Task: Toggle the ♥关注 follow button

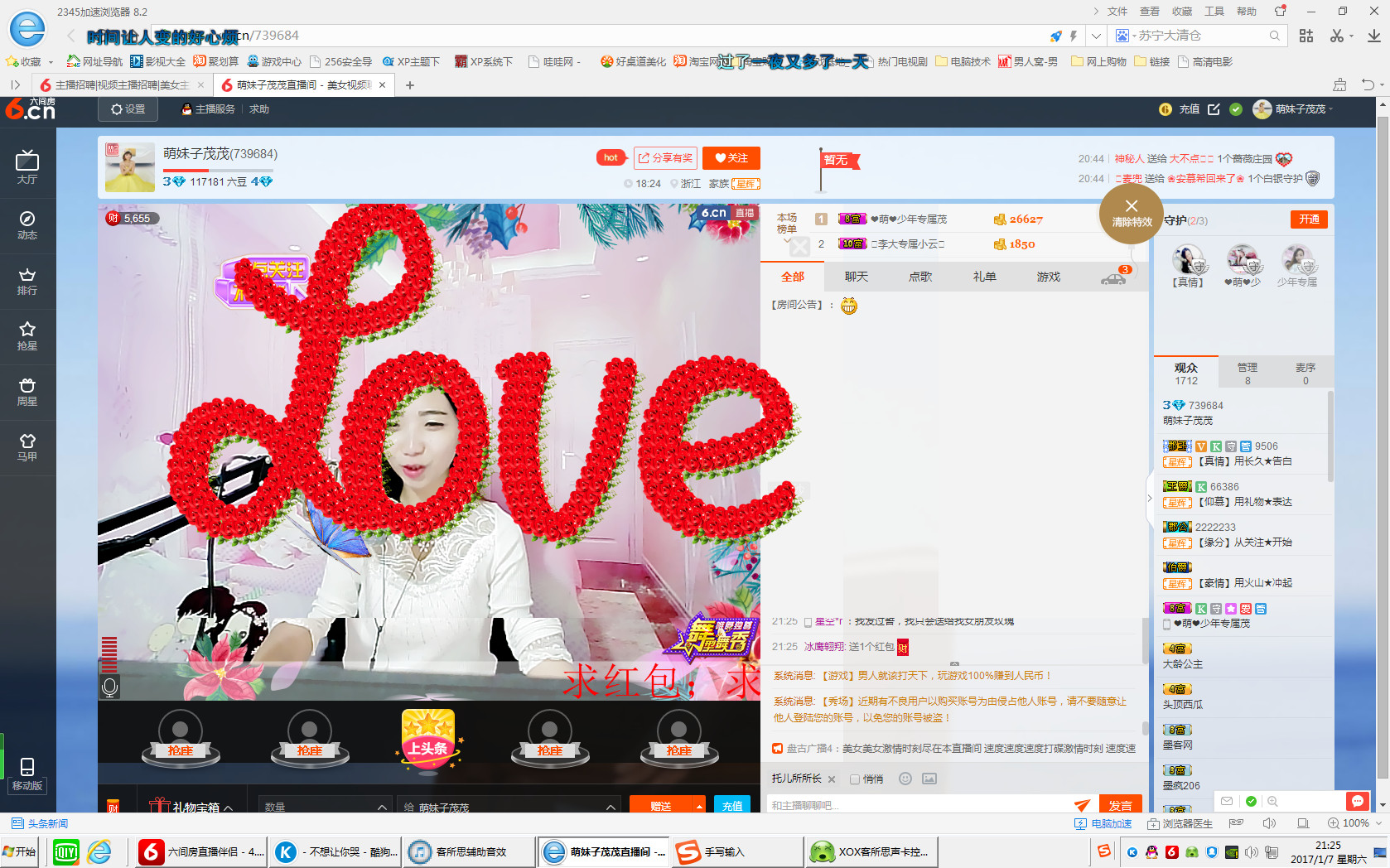Action: (x=731, y=158)
